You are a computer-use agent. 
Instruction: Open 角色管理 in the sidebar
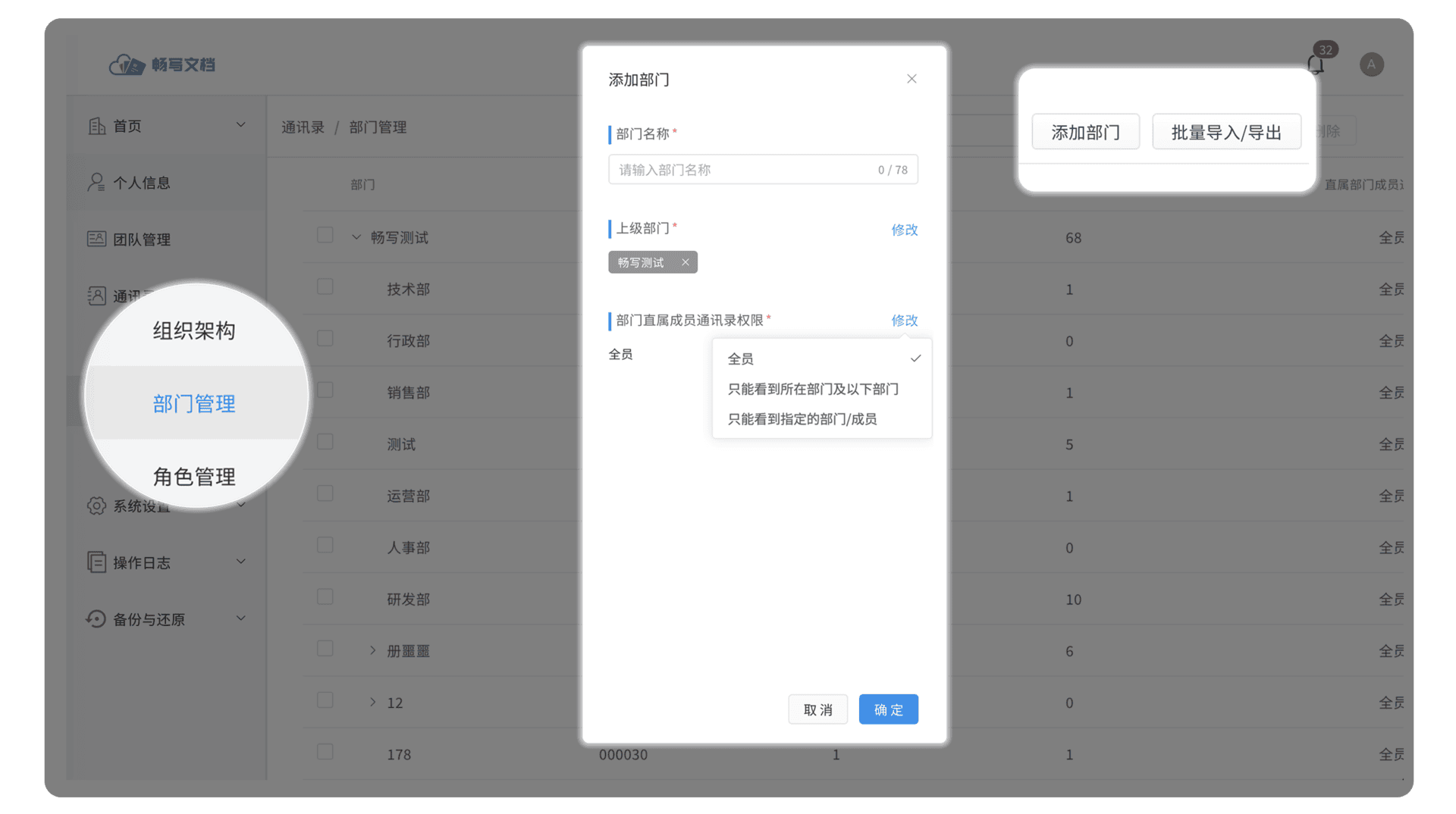click(194, 477)
